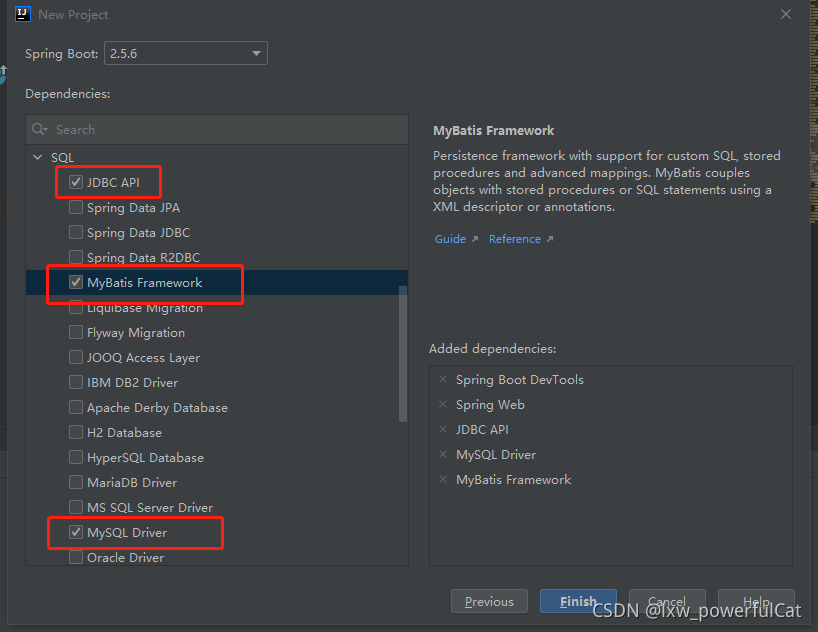Enable the Spring Data R2DBC checkbox

coord(76,257)
